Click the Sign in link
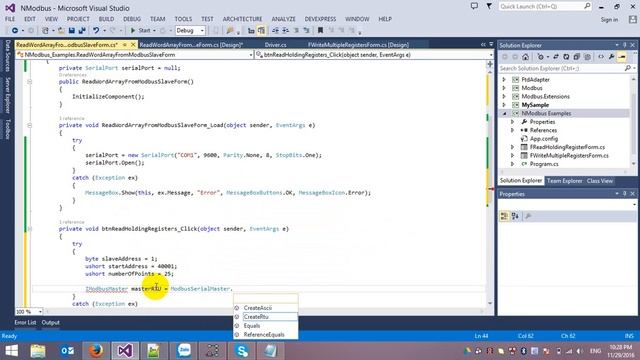The image size is (640, 360). (609, 20)
